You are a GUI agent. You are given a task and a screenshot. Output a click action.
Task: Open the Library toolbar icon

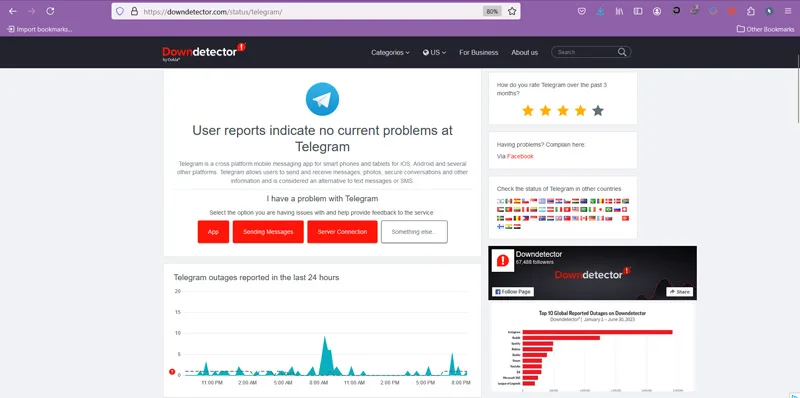[x=619, y=11]
